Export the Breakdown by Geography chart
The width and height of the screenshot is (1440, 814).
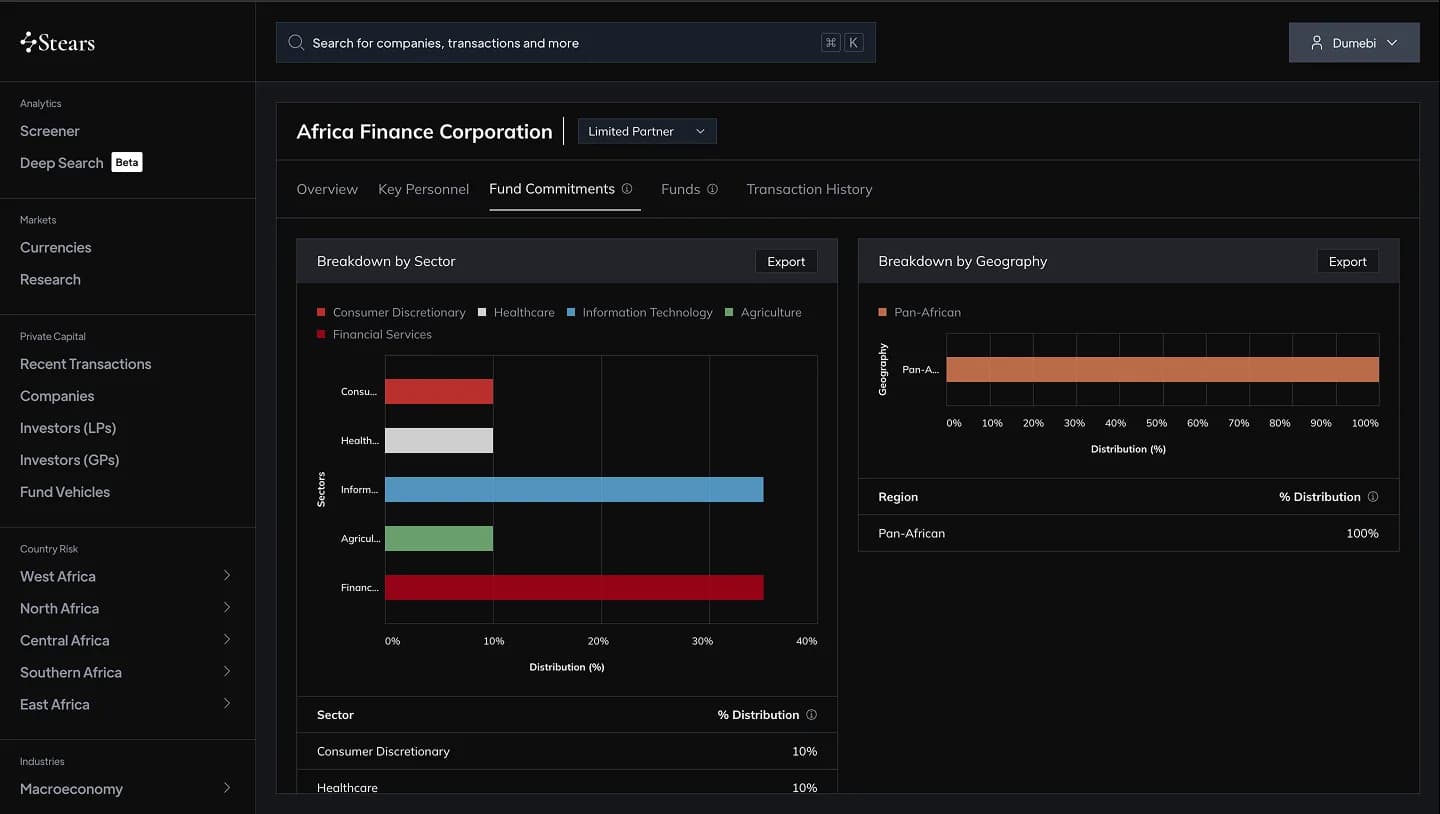[1348, 261]
